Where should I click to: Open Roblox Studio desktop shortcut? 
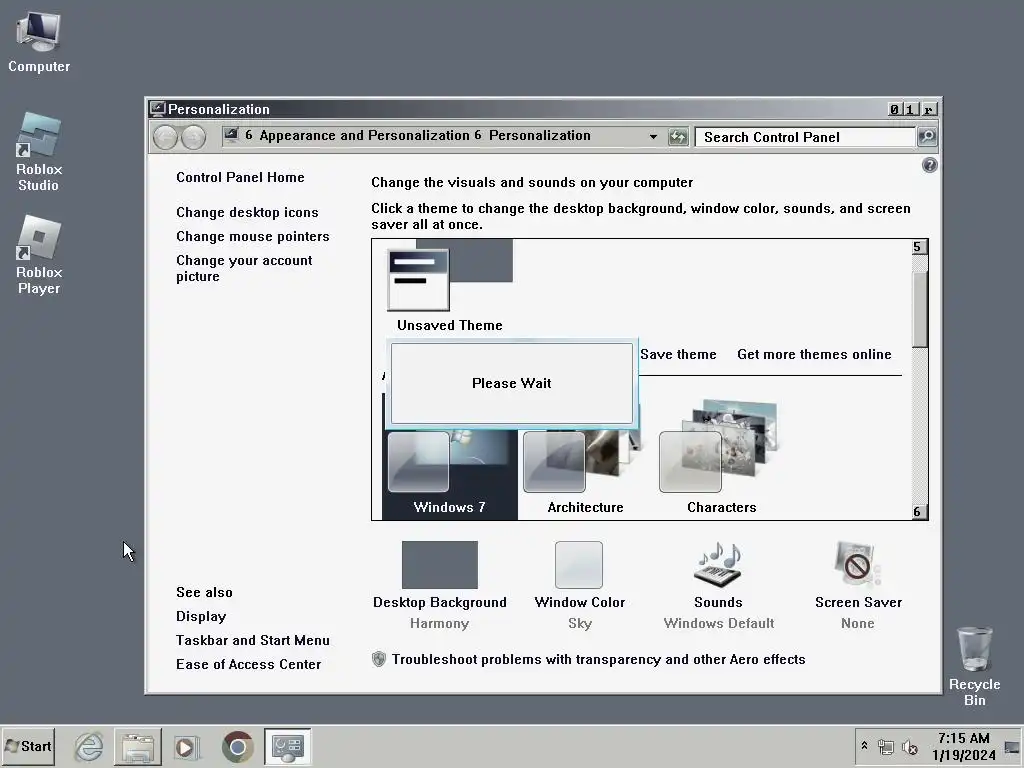click(39, 152)
